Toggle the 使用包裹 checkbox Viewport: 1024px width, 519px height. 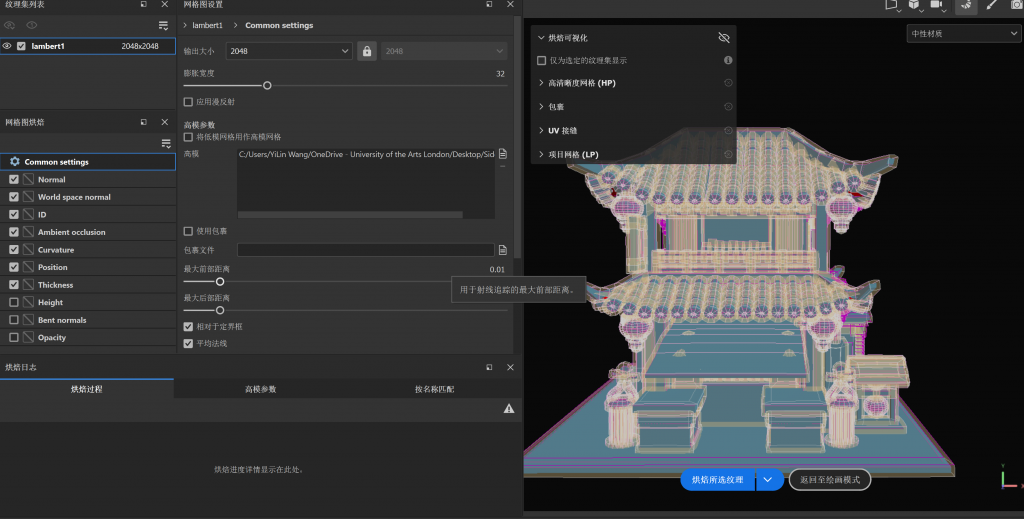pos(188,231)
